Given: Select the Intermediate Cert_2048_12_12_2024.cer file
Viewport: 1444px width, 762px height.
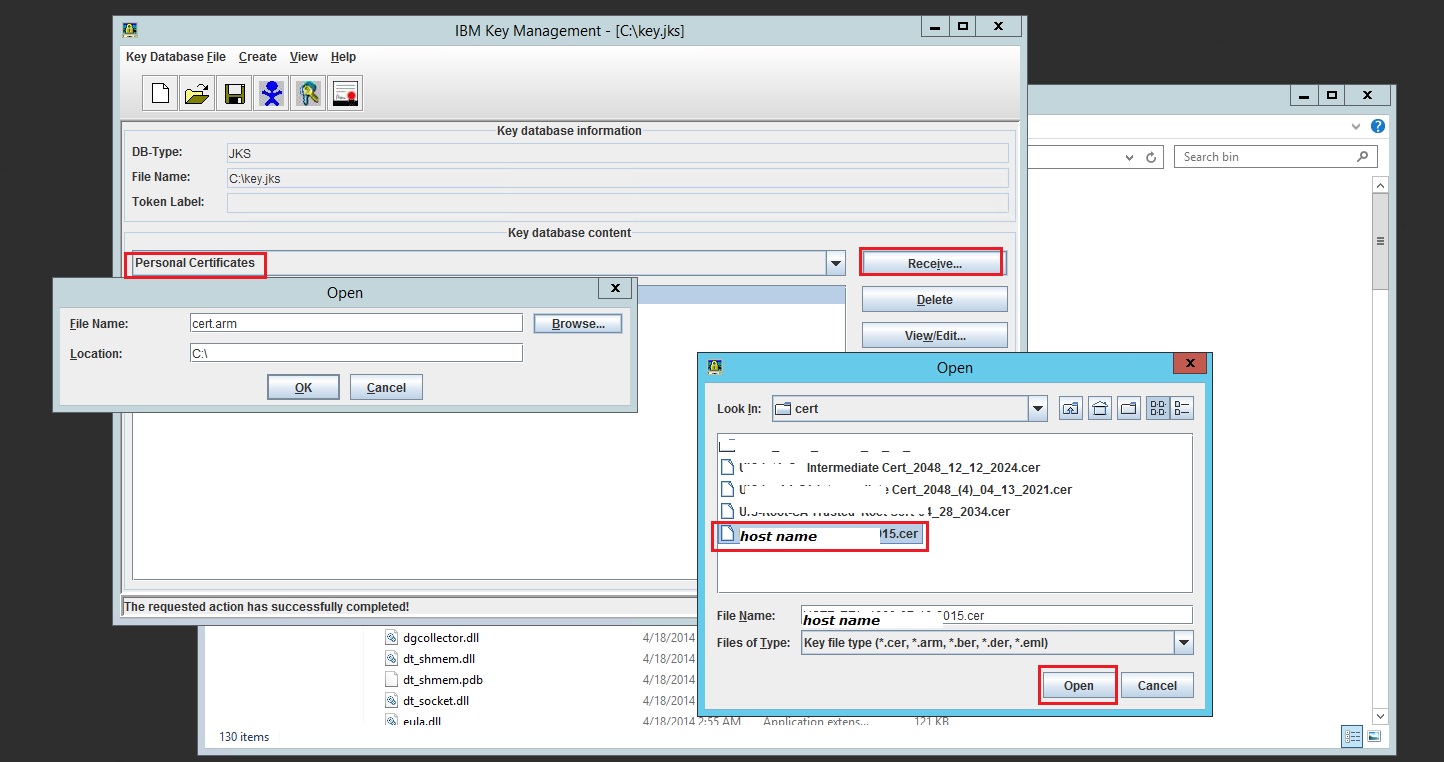Looking at the screenshot, I should tap(881, 467).
